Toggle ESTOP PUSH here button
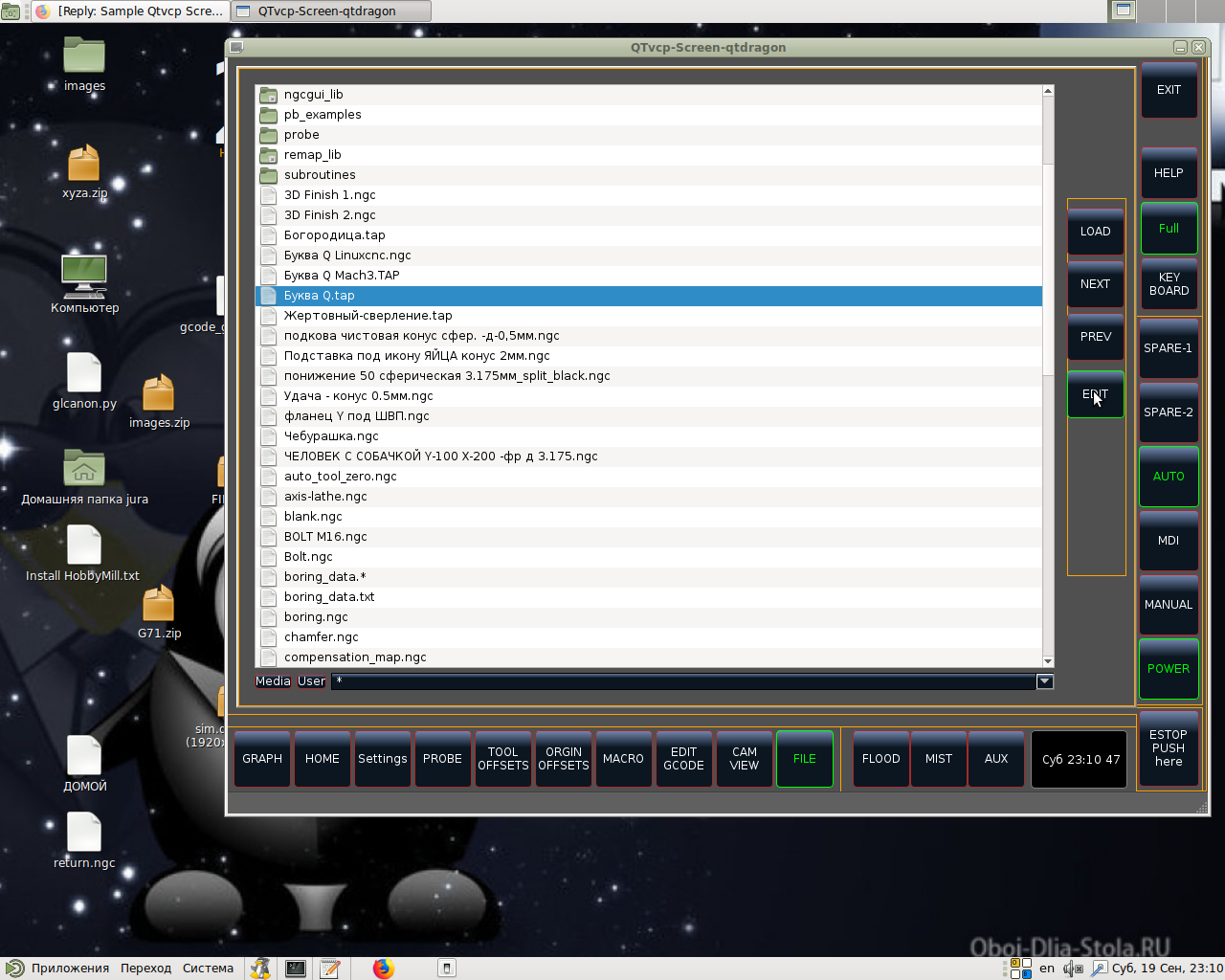 pos(1169,748)
